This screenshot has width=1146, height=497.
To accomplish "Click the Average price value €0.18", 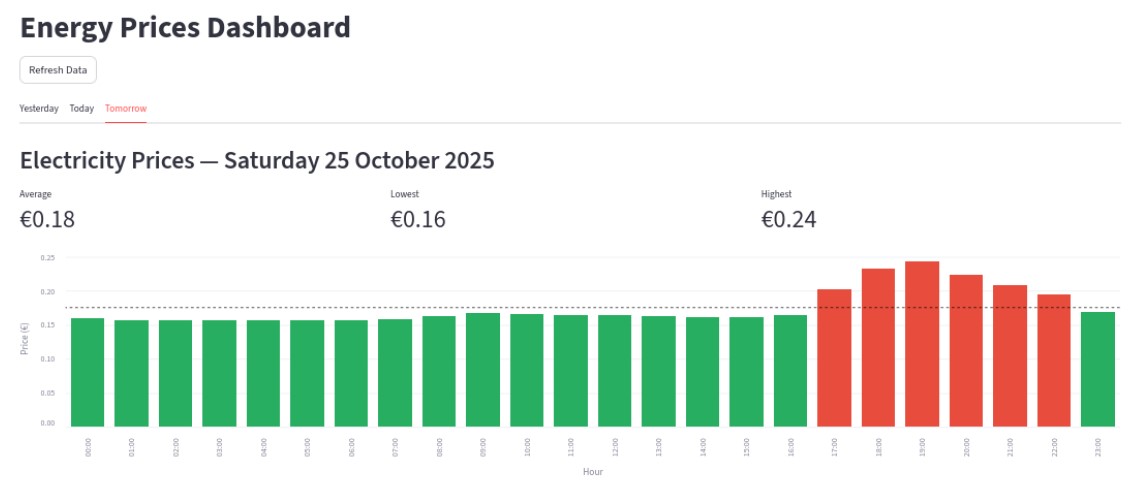I will pyautogui.click(x=47, y=219).
